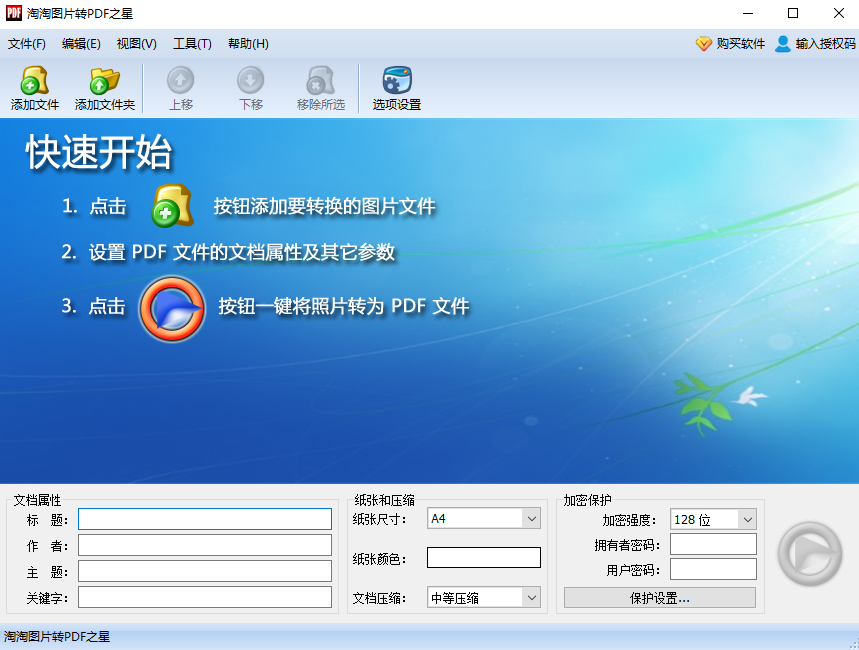
Task: Maximize the application window
Action: pos(793,13)
